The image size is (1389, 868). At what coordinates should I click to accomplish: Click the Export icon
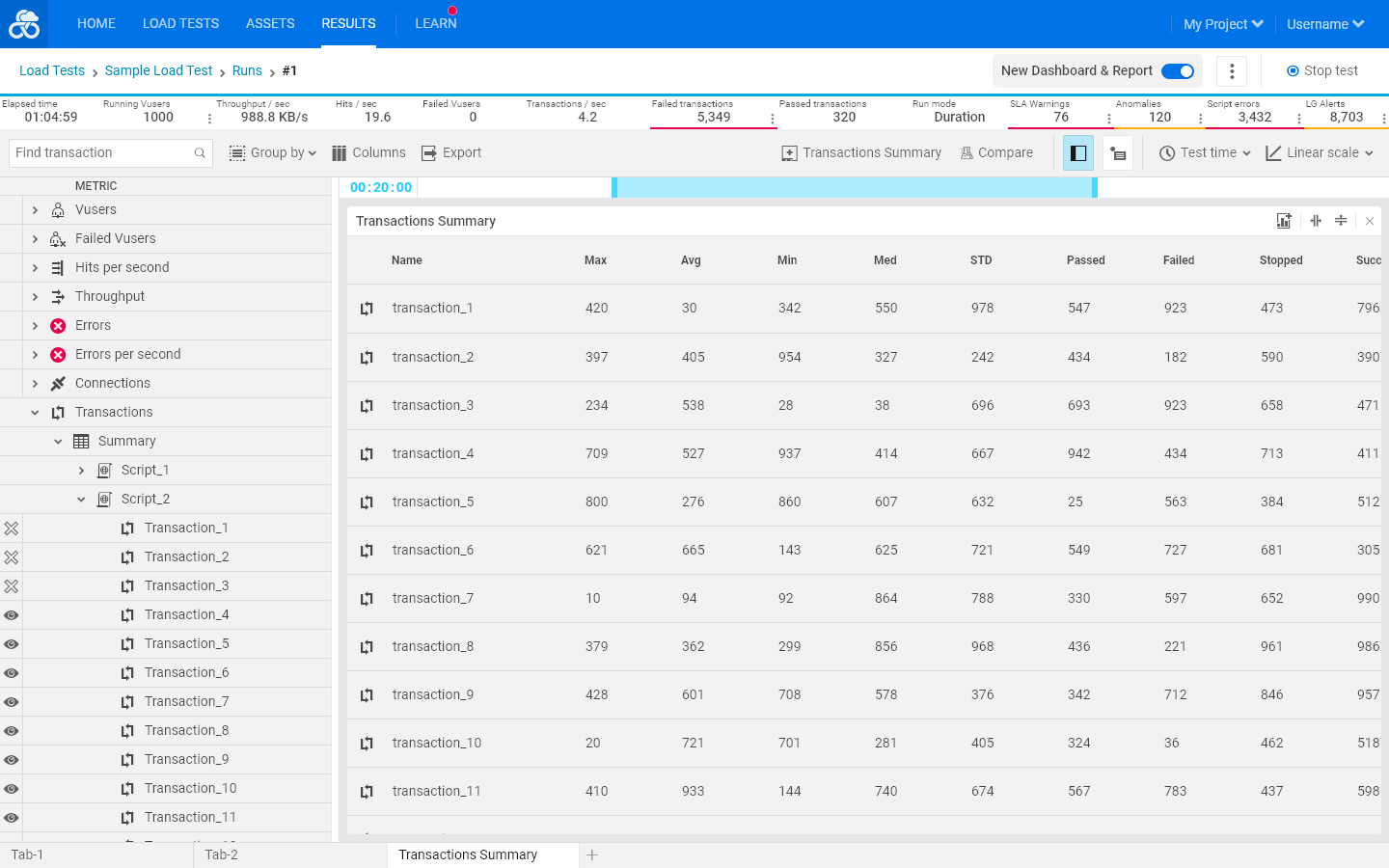click(x=429, y=153)
